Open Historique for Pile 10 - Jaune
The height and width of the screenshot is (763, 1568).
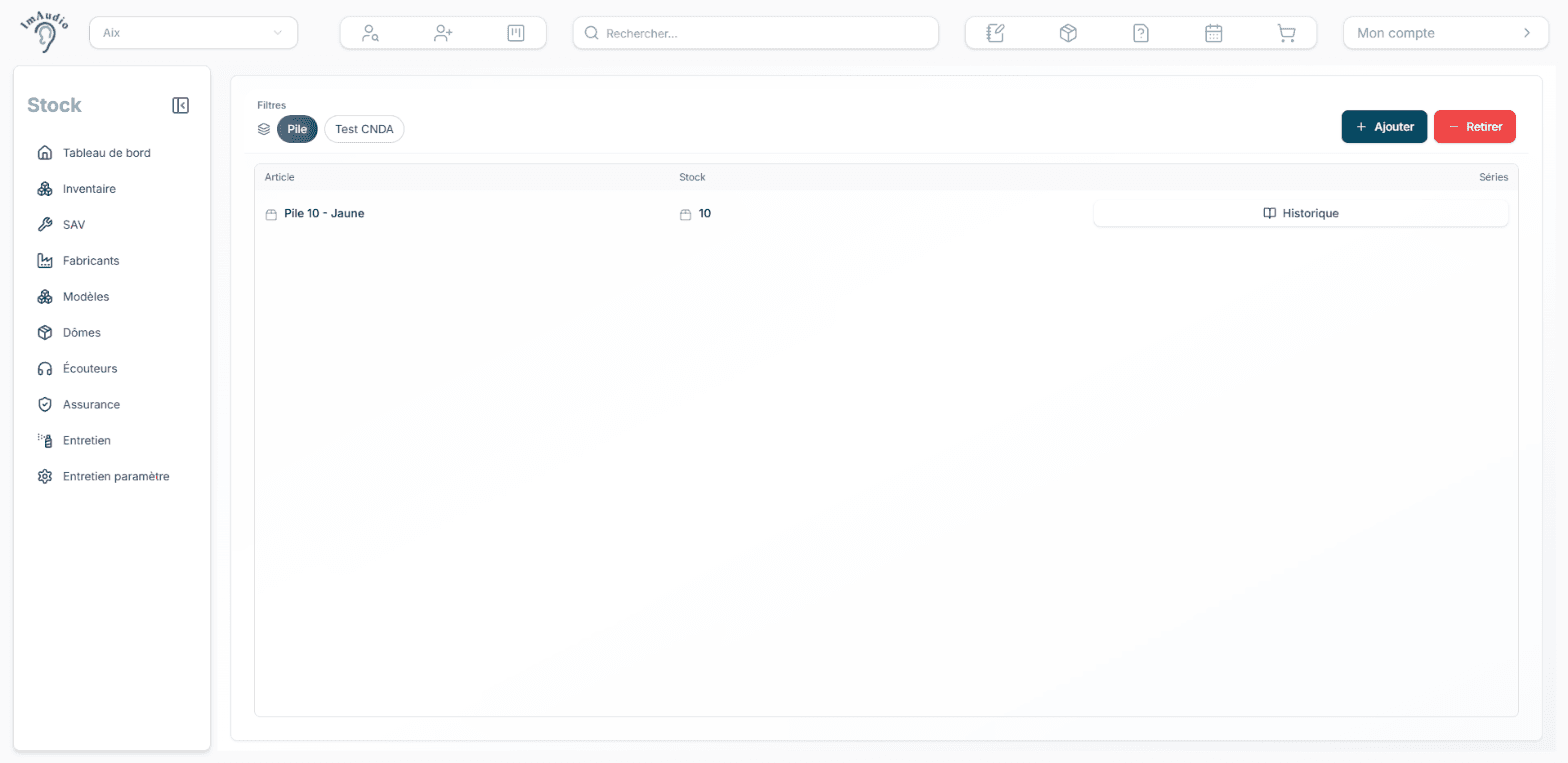click(1300, 213)
